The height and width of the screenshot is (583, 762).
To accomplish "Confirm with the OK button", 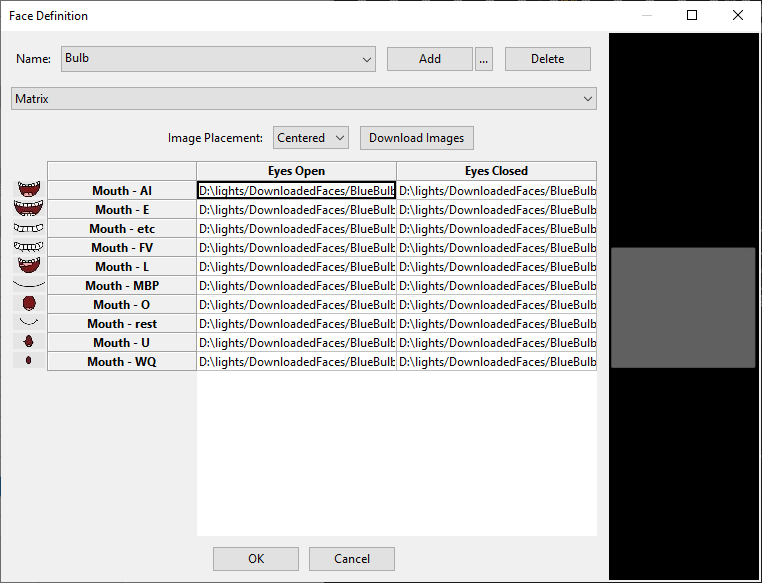I will pyautogui.click(x=256, y=558).
